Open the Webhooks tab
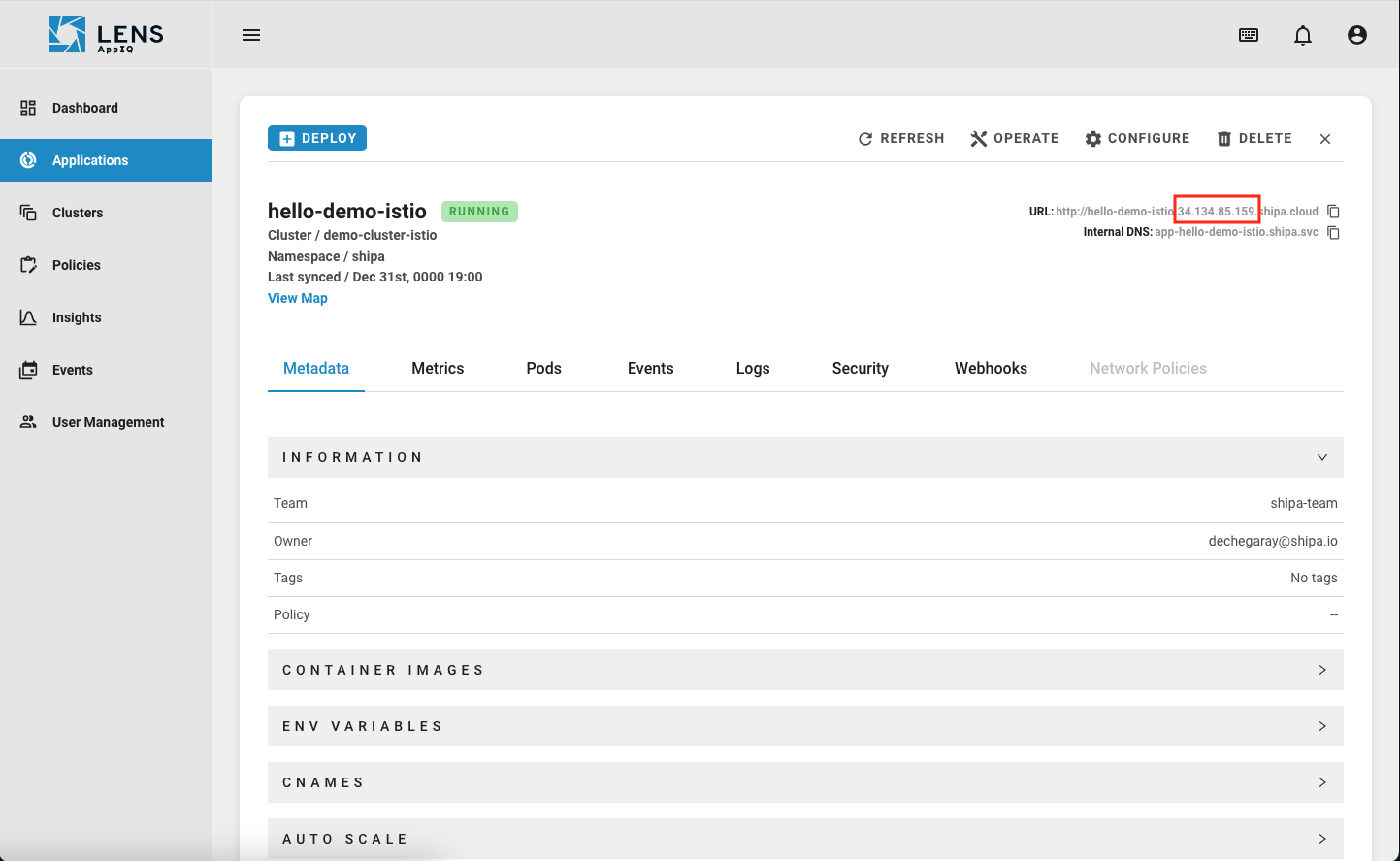Image resolution: width=1400 pixels, height=861 pixels. tap(991, 368)
